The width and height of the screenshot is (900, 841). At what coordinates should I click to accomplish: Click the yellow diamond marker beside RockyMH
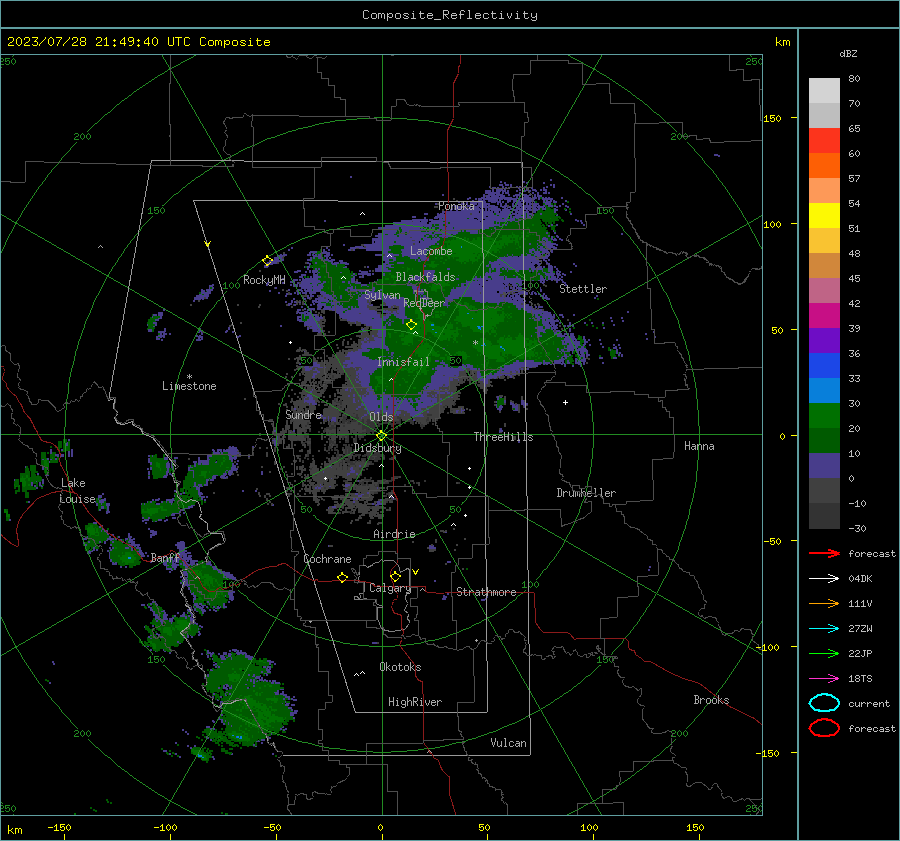[267, 261]
